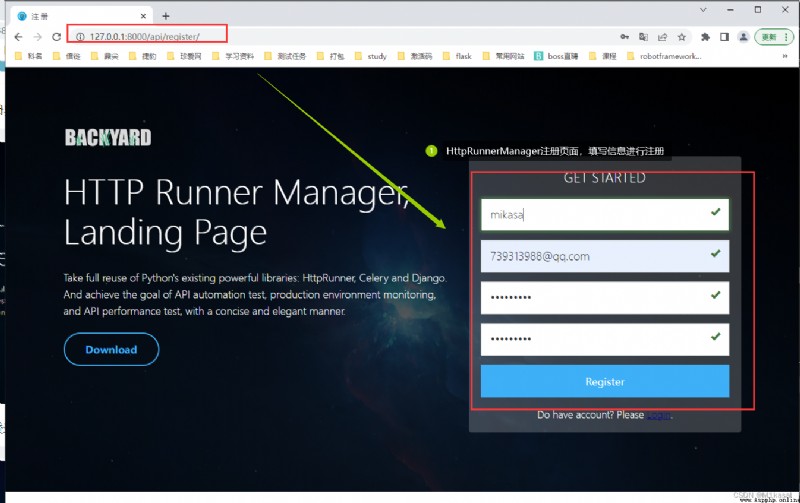Open the flask bookmark folder
Screen dimensions: 800x503
pos(457,56)
